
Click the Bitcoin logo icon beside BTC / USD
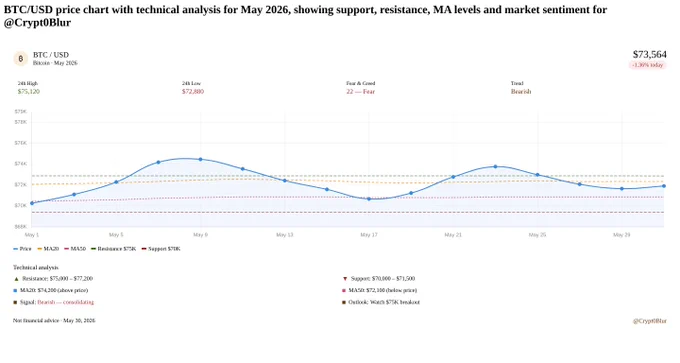click(20, 59)
